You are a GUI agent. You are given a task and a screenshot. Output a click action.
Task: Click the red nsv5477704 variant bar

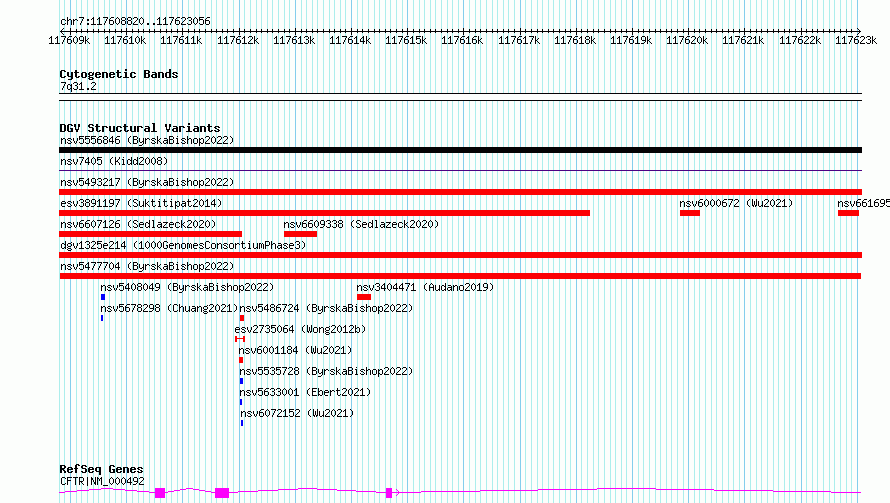point(460,276)
